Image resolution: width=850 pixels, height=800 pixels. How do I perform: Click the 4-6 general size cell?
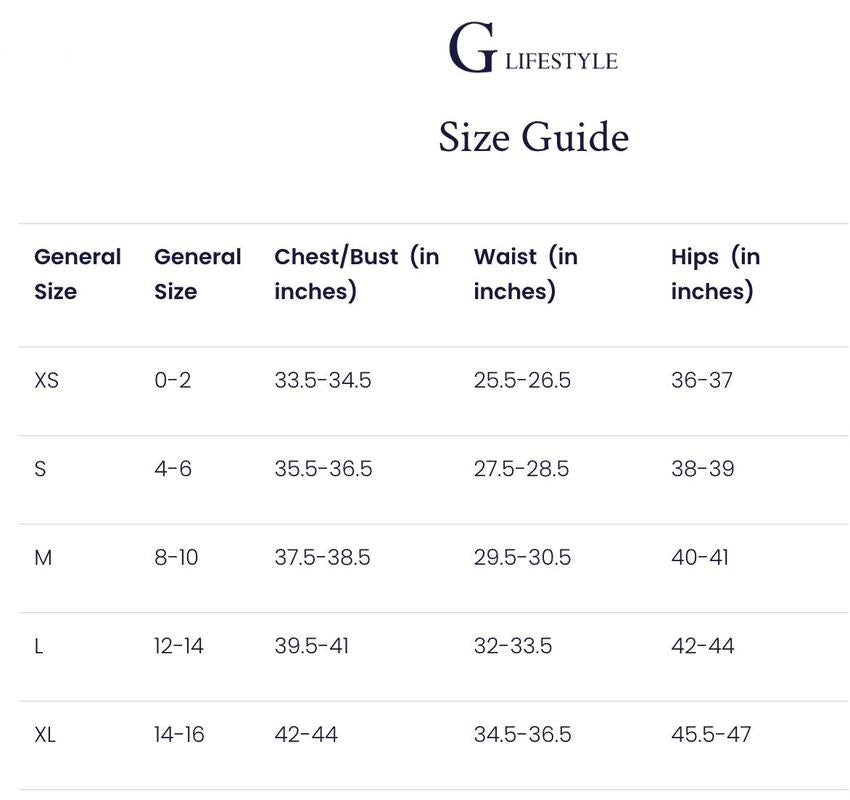point(173,468)
